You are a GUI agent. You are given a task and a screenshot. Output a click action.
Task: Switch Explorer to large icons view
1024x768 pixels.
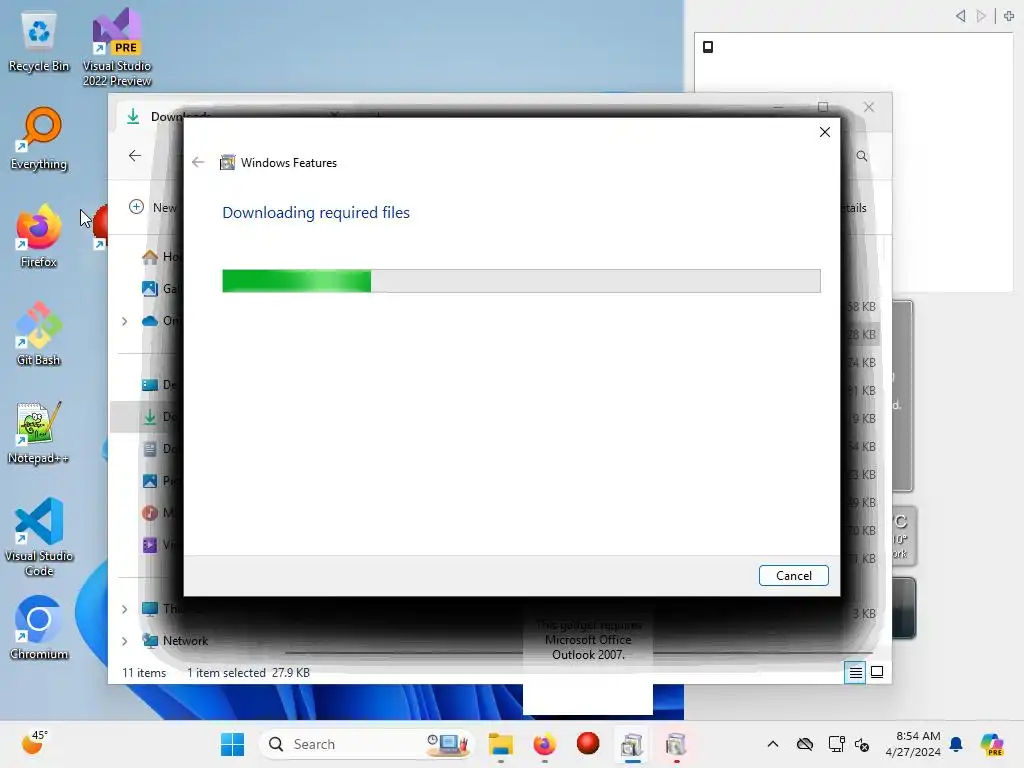pyautogui.click(x=877, y=672)
